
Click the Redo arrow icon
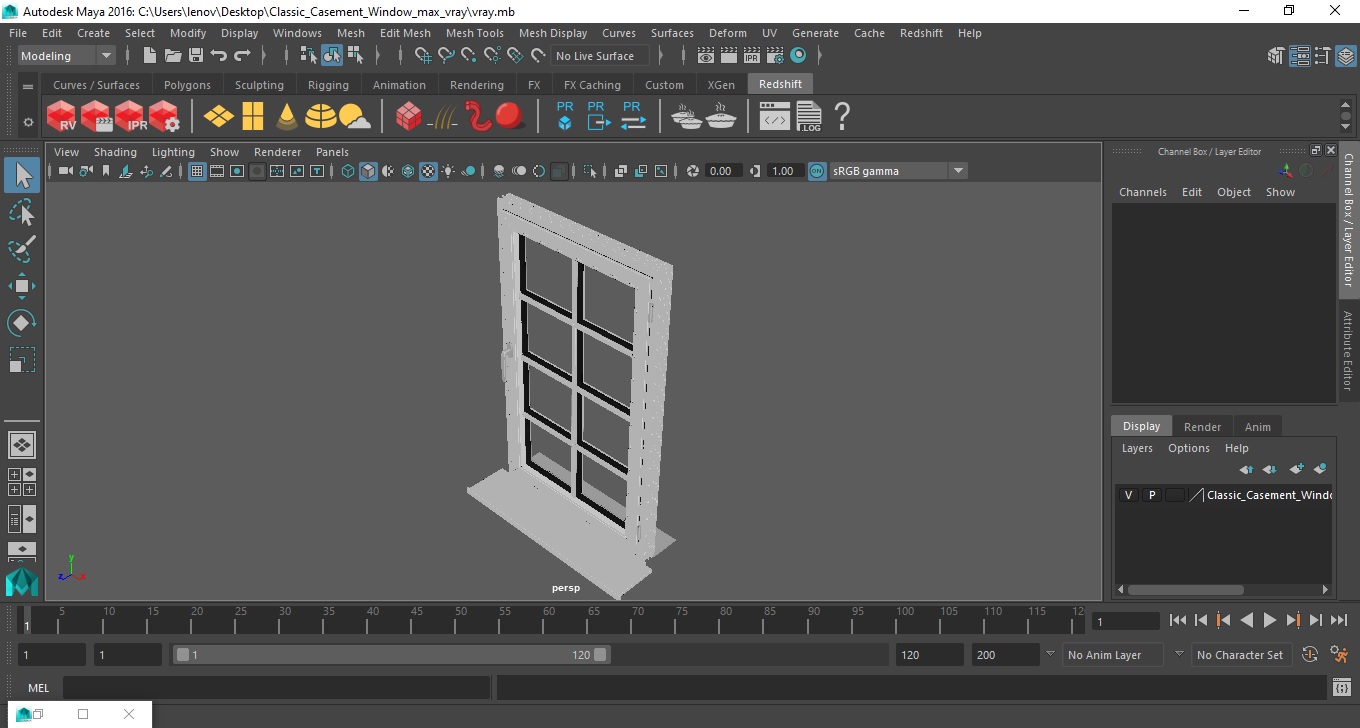tap(242, 56)
